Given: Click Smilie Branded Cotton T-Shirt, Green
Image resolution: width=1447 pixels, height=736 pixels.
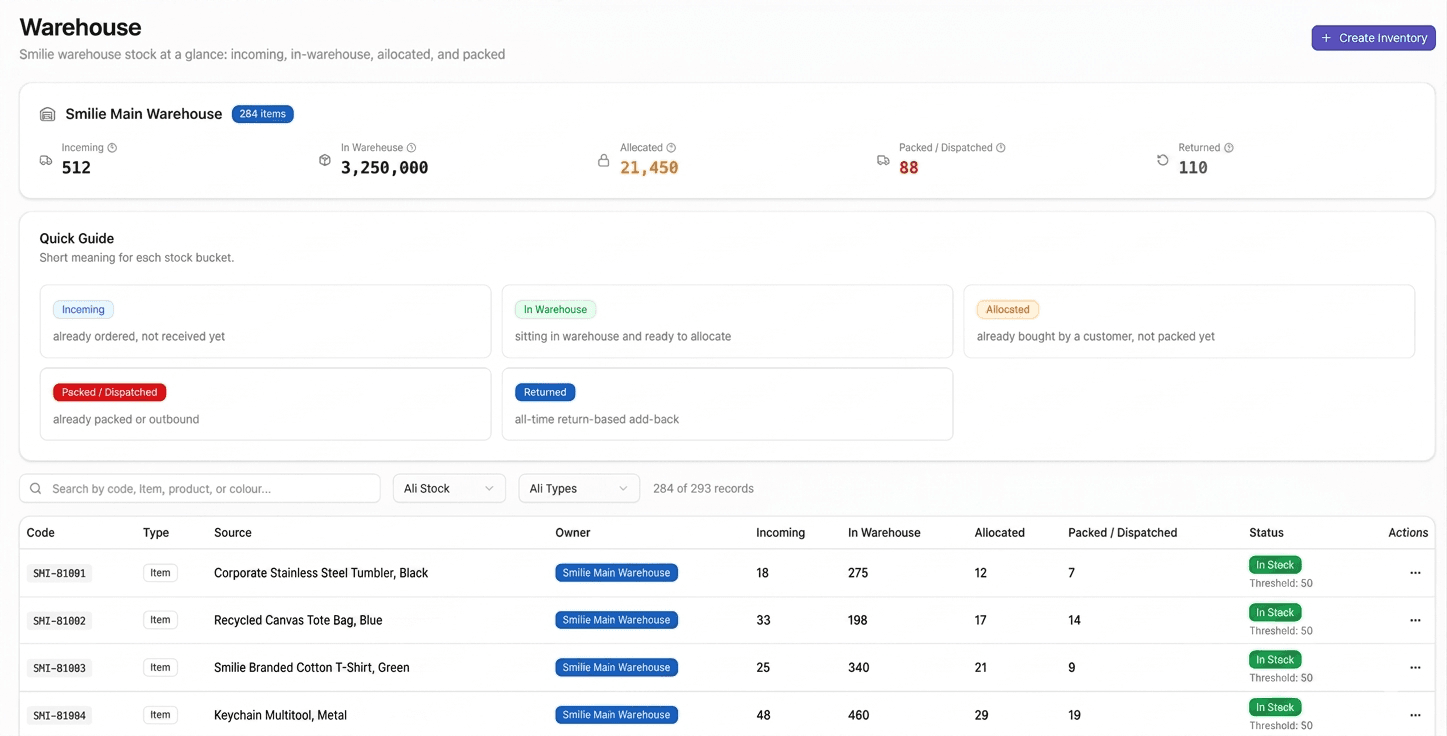Looking at the screenshot, I should coord(312,667).
